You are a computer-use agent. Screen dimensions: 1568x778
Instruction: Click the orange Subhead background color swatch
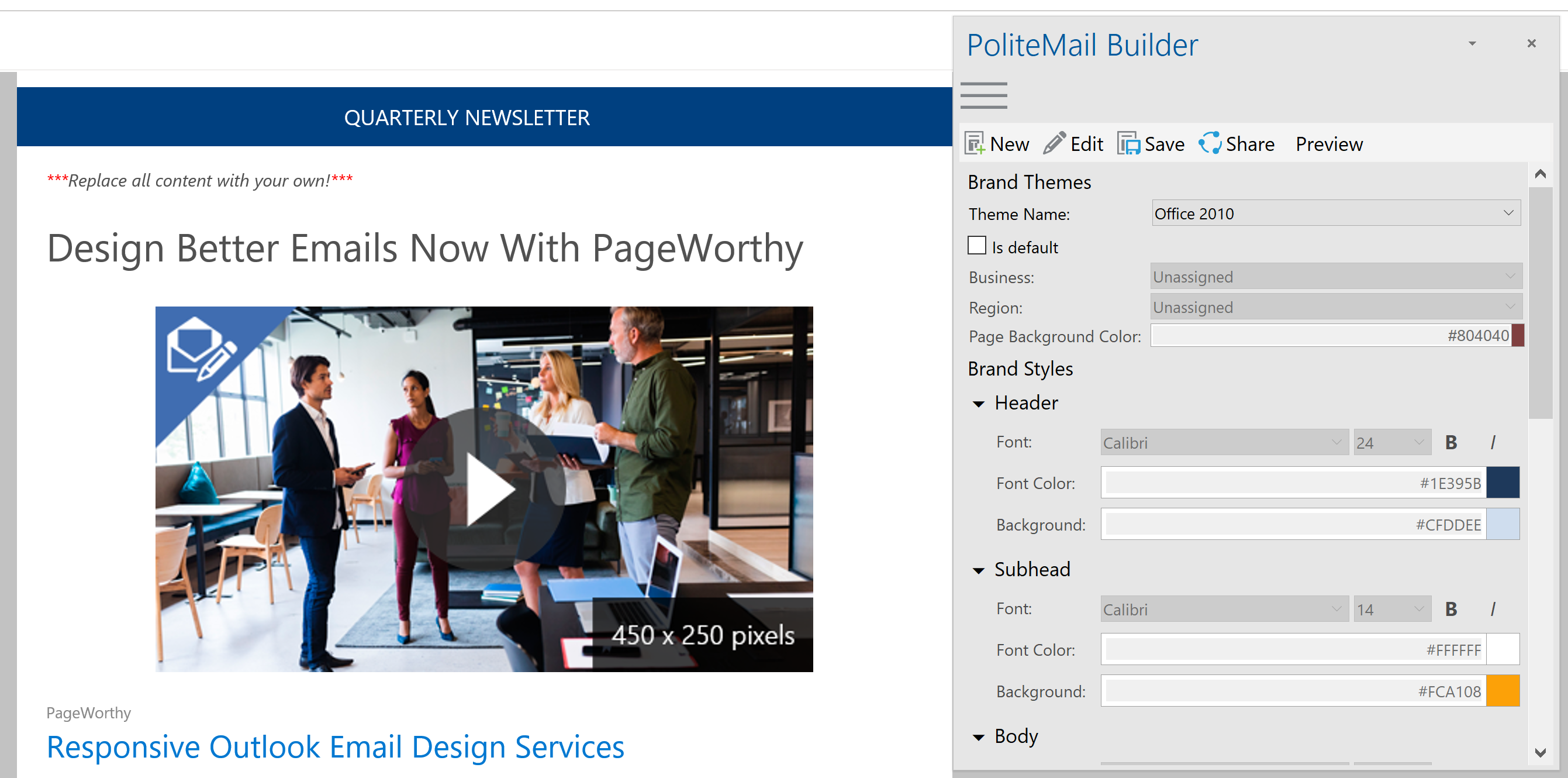1503,691
